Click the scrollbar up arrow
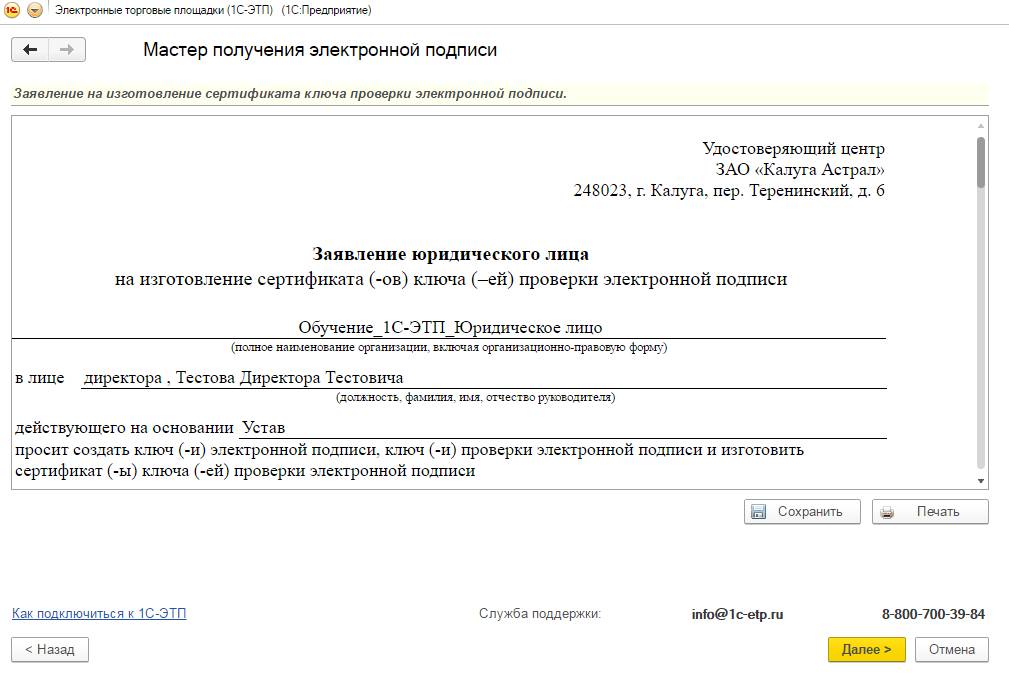The height and width of the screenshot is (675, 1009). (981, 126)
